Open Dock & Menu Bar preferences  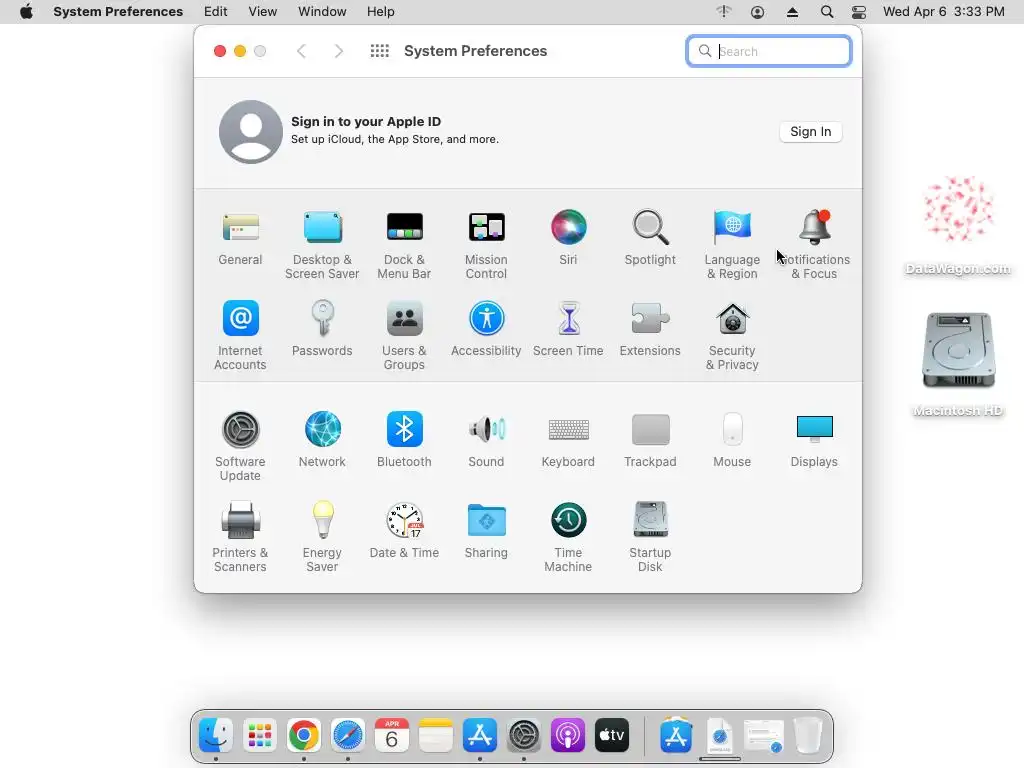pos(404,245)
